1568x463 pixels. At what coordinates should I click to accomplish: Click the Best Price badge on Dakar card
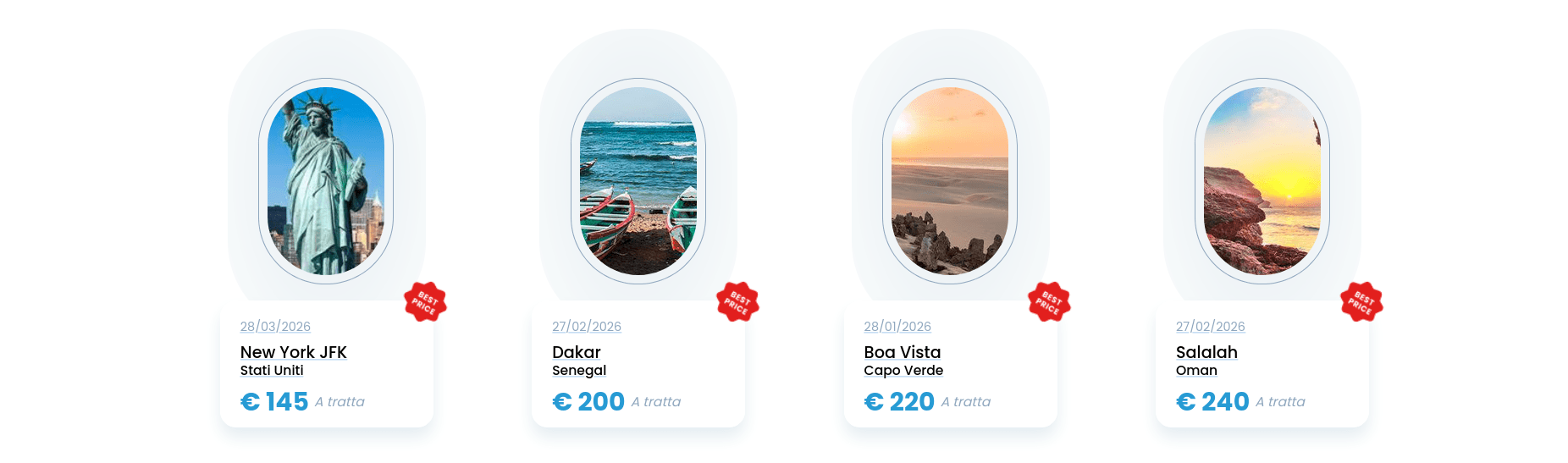[x=737, y=302]
